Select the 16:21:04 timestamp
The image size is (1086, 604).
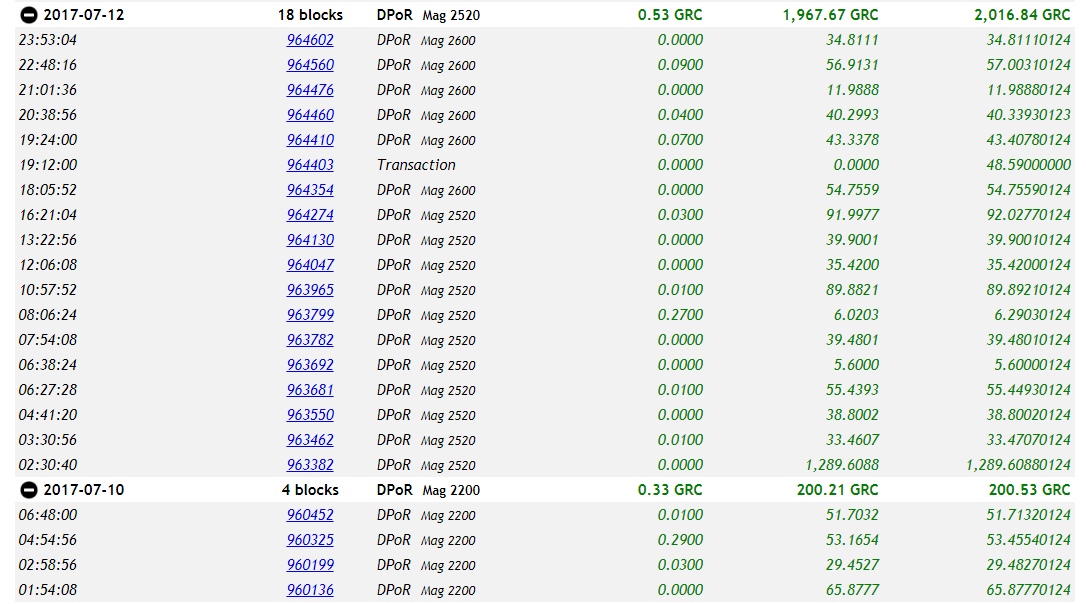click(x=48, y=215)
